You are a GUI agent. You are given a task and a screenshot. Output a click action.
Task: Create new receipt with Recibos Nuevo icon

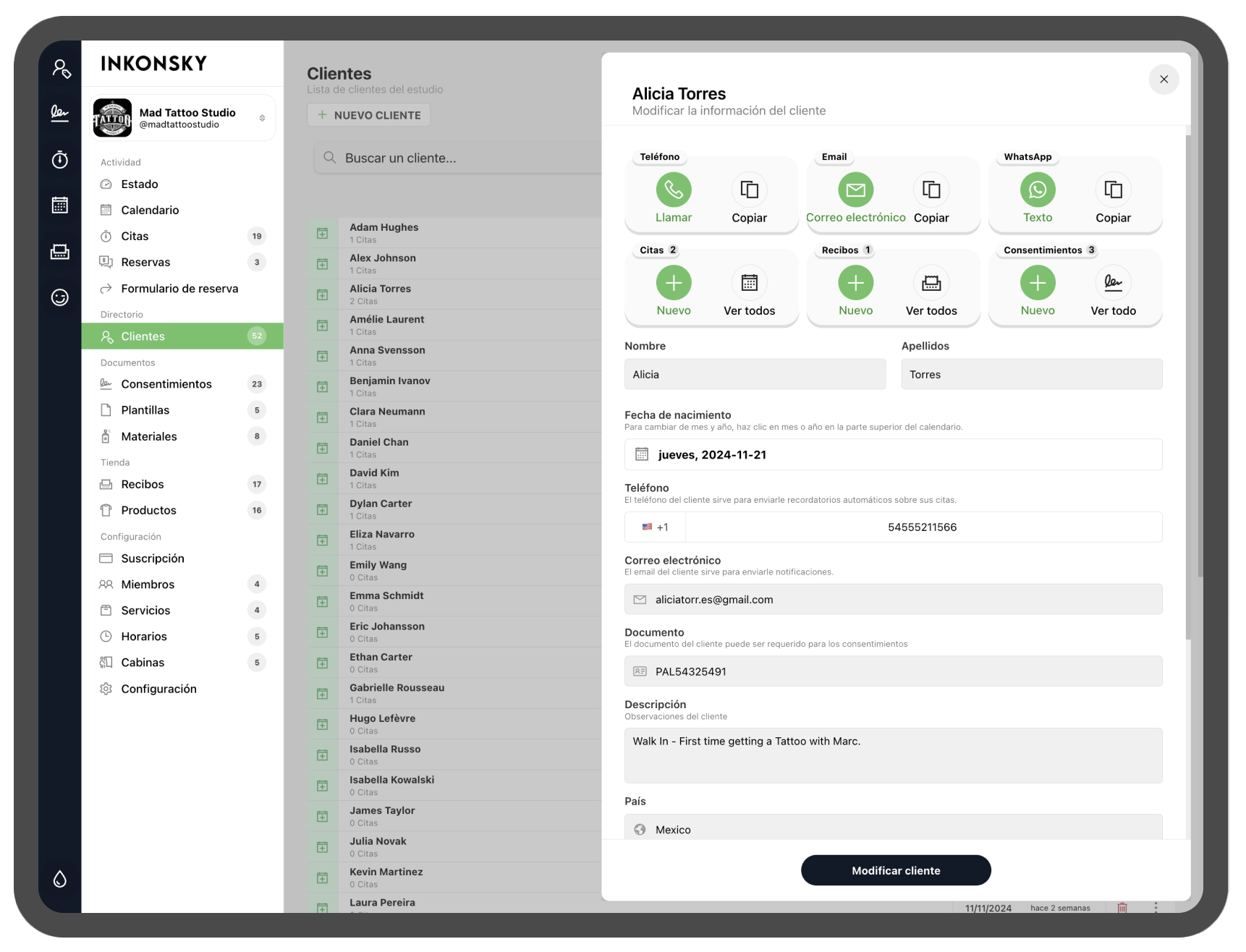coord(855,283)
